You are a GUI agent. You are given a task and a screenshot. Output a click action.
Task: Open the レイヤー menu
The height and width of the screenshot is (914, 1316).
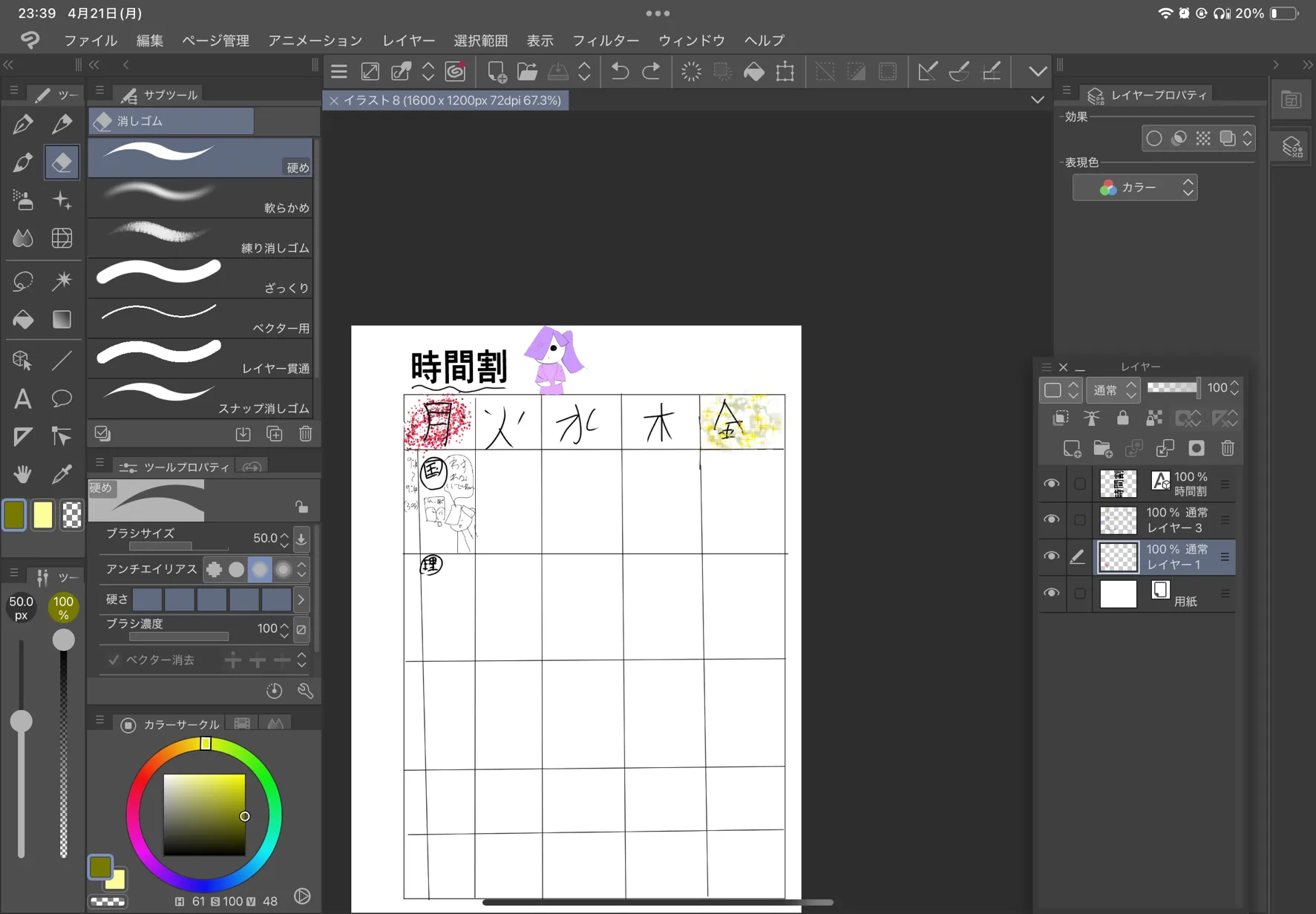click(x=408, y=40)
